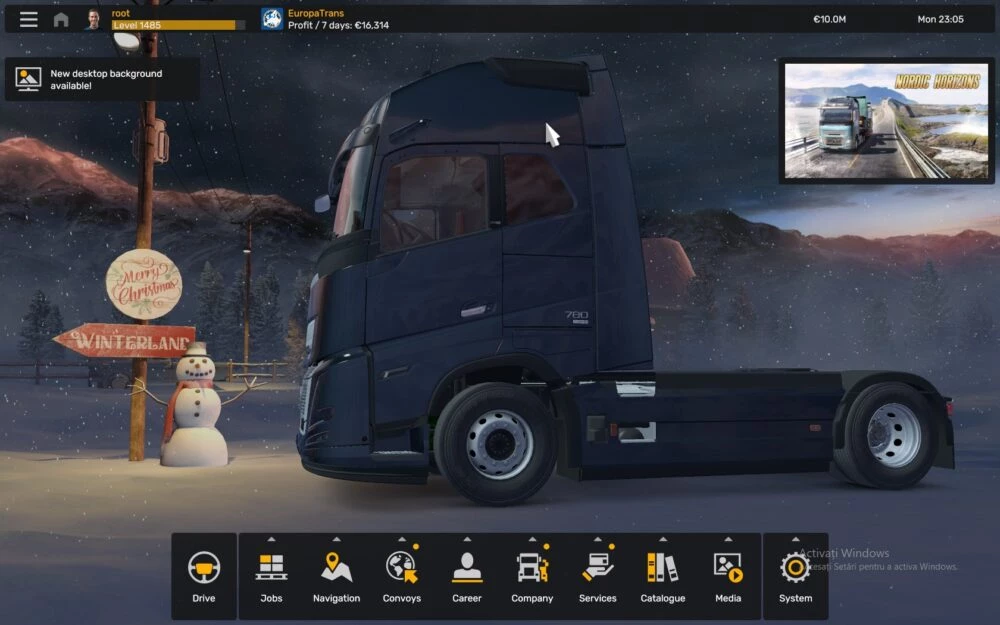Click the EuropaTrans company logo
The height and width of the screenshot is (625, 1000).
(x=272, y=19)
